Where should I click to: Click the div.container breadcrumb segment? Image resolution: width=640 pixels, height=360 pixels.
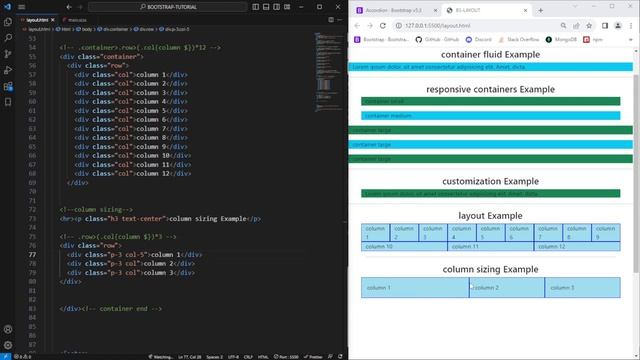[x=112, y=29]
